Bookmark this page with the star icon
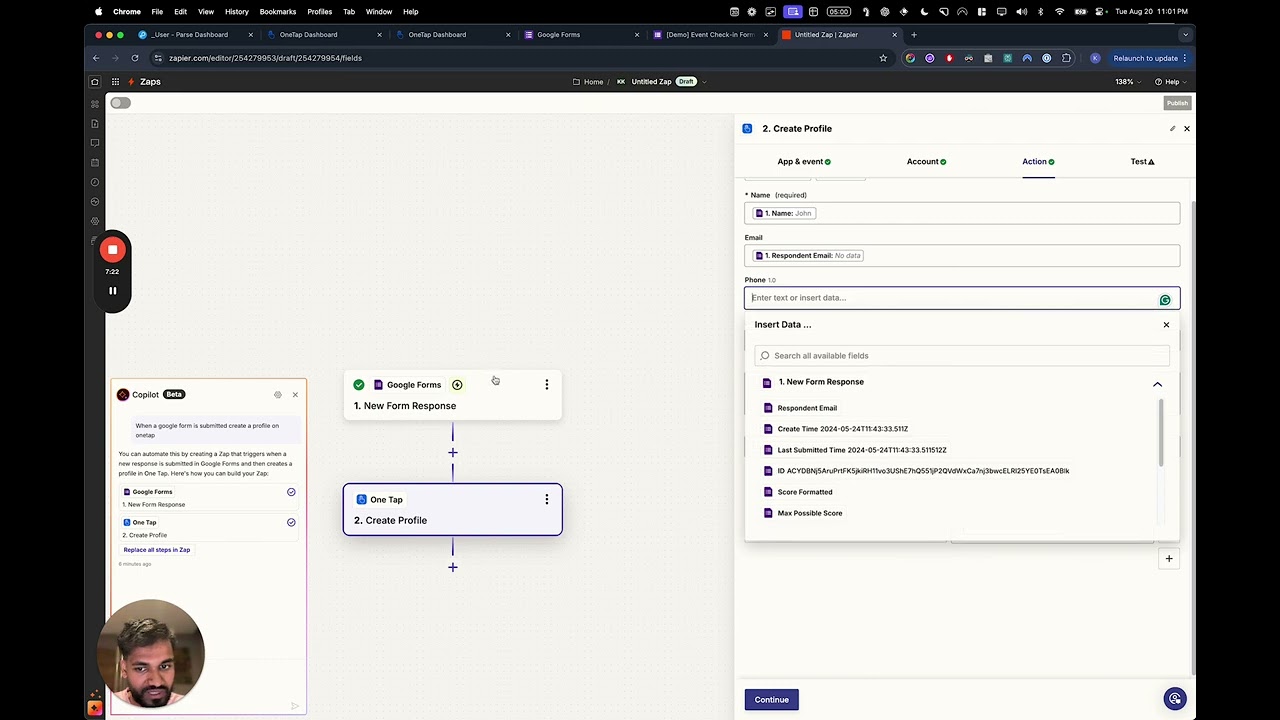Image resolution: width=1280 pixels, height=720 pixels. [883, 58]
